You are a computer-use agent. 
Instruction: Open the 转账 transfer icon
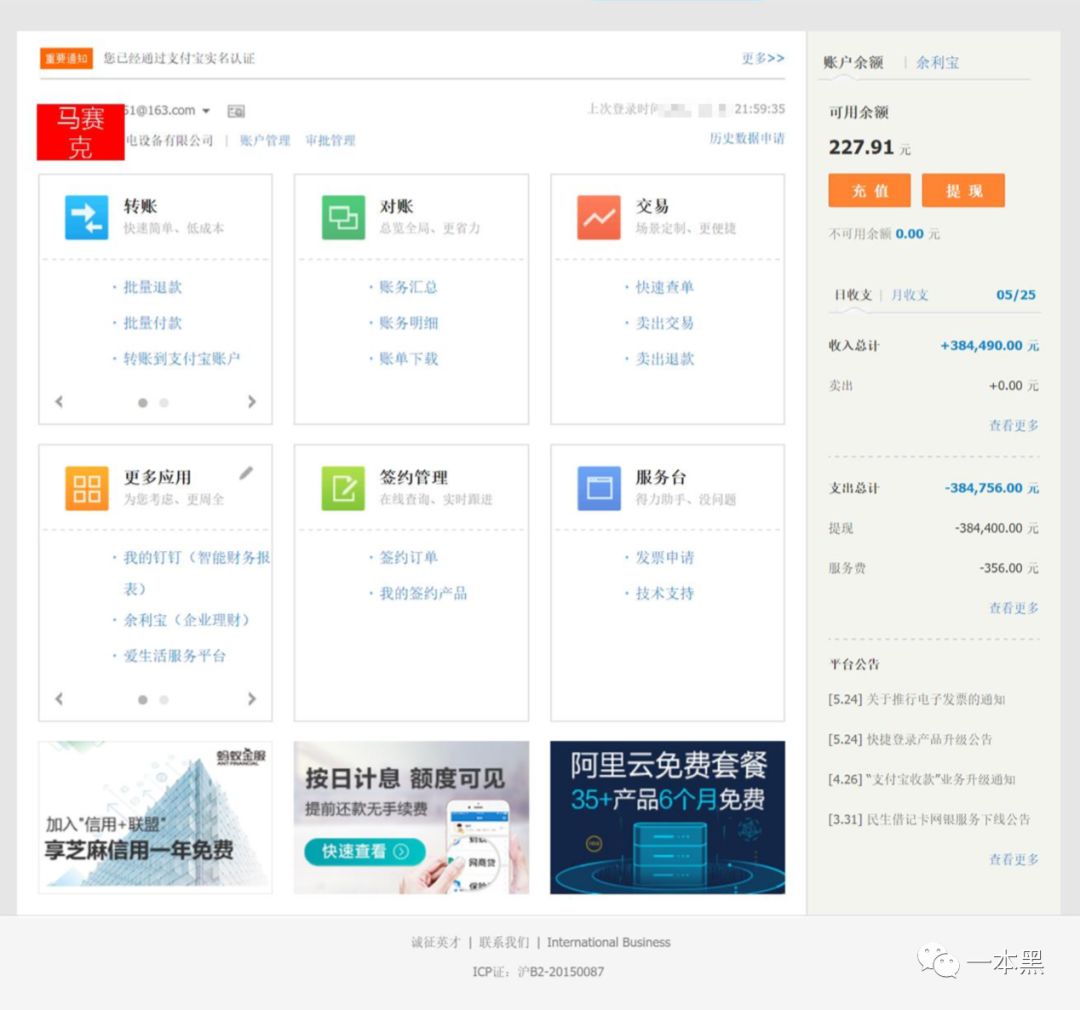86,217
